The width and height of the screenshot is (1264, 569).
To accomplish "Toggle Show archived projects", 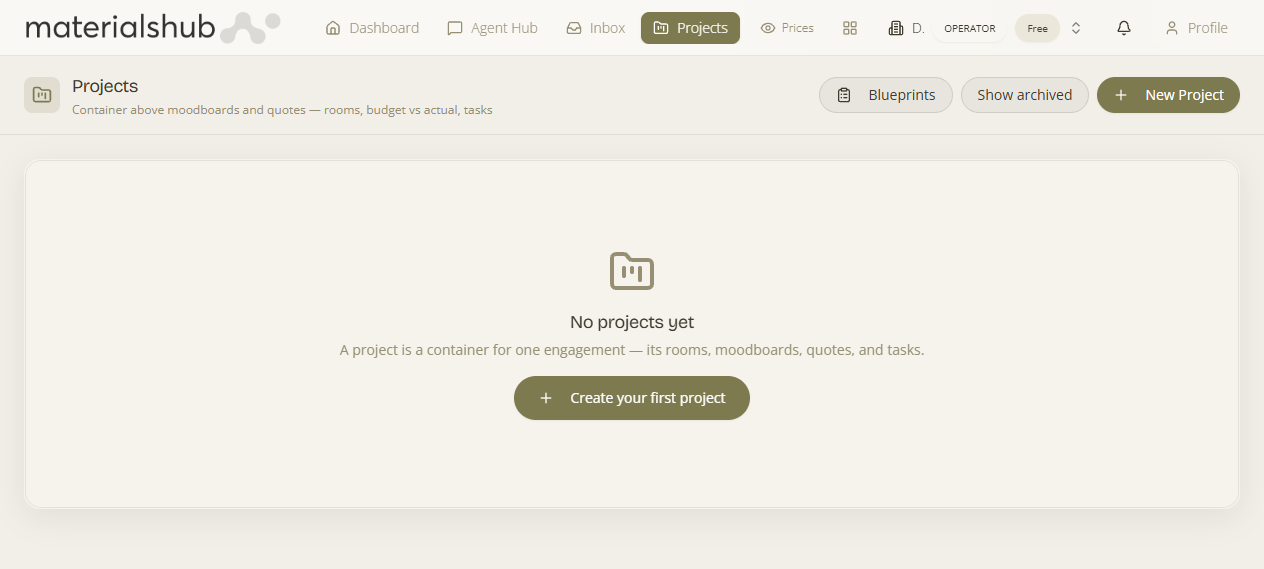I will point(1025,95).
